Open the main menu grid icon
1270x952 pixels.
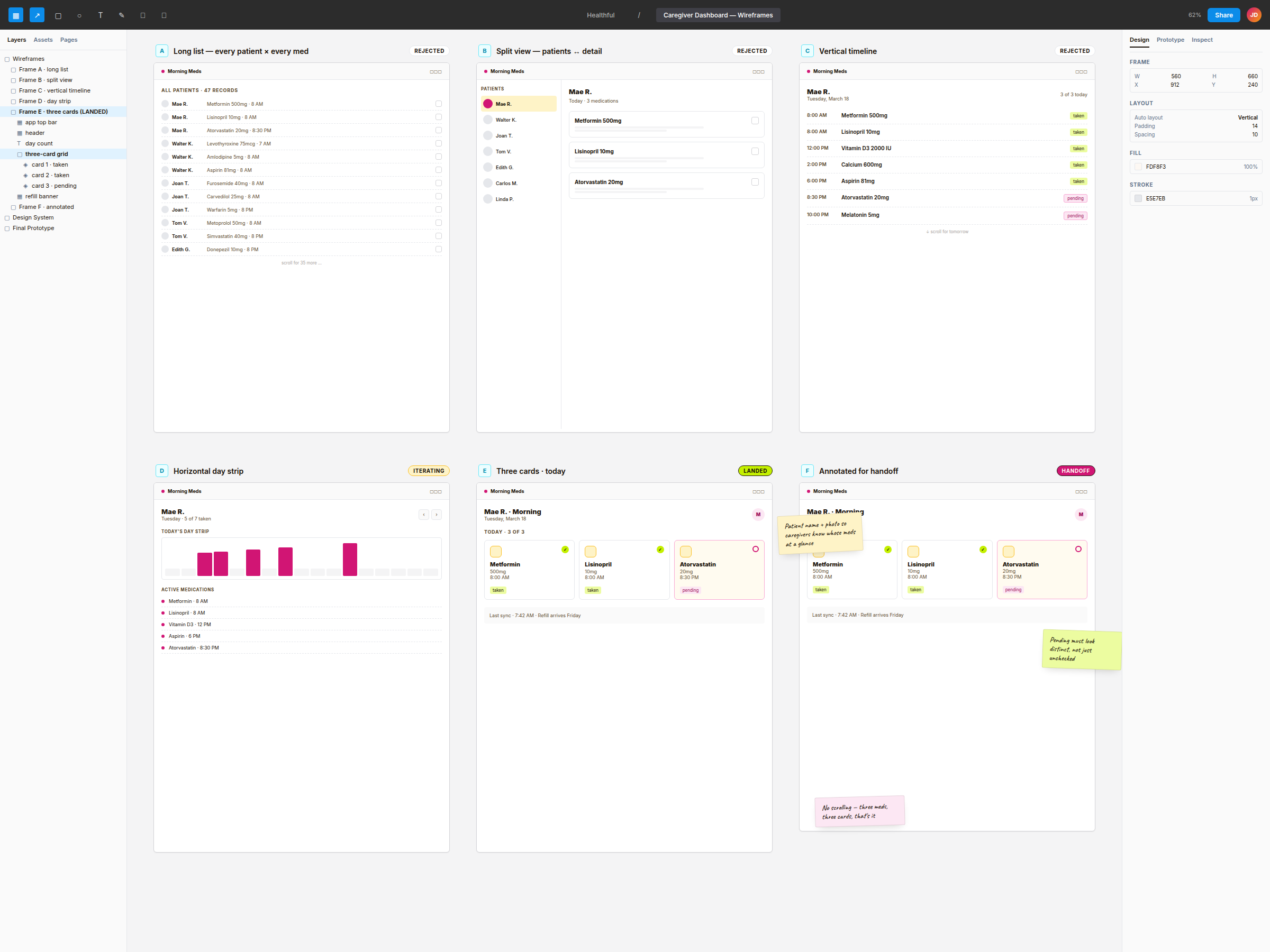coord(15,15)
